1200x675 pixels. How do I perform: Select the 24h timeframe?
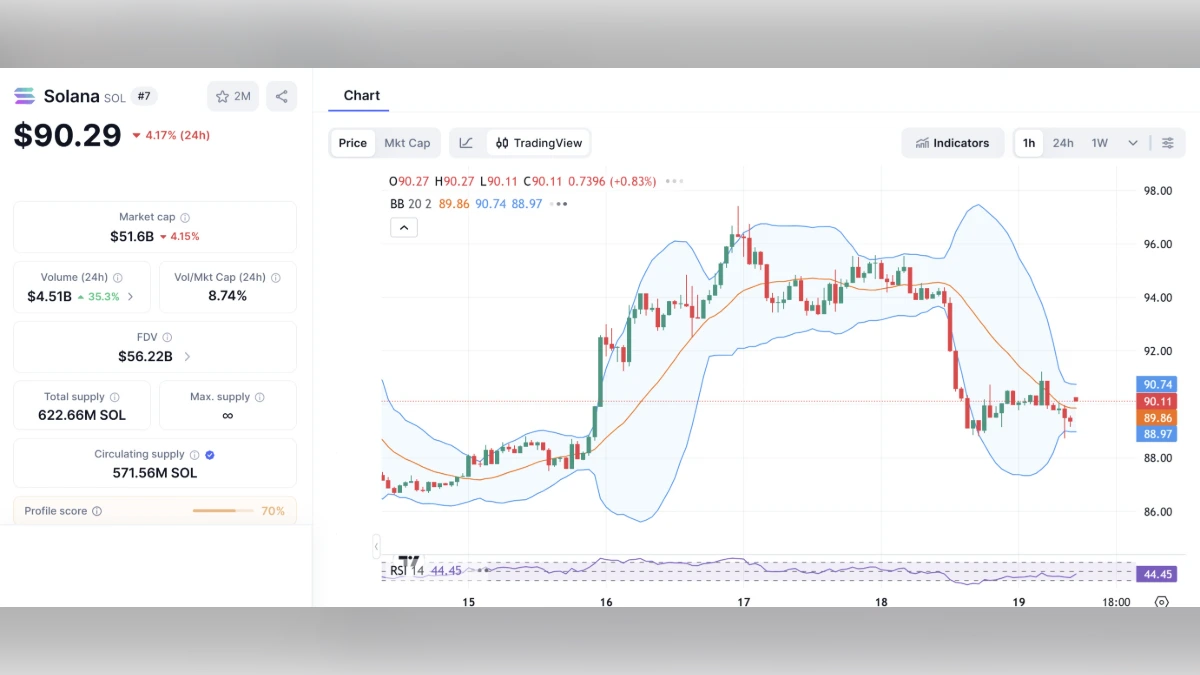click(1063, 143)
